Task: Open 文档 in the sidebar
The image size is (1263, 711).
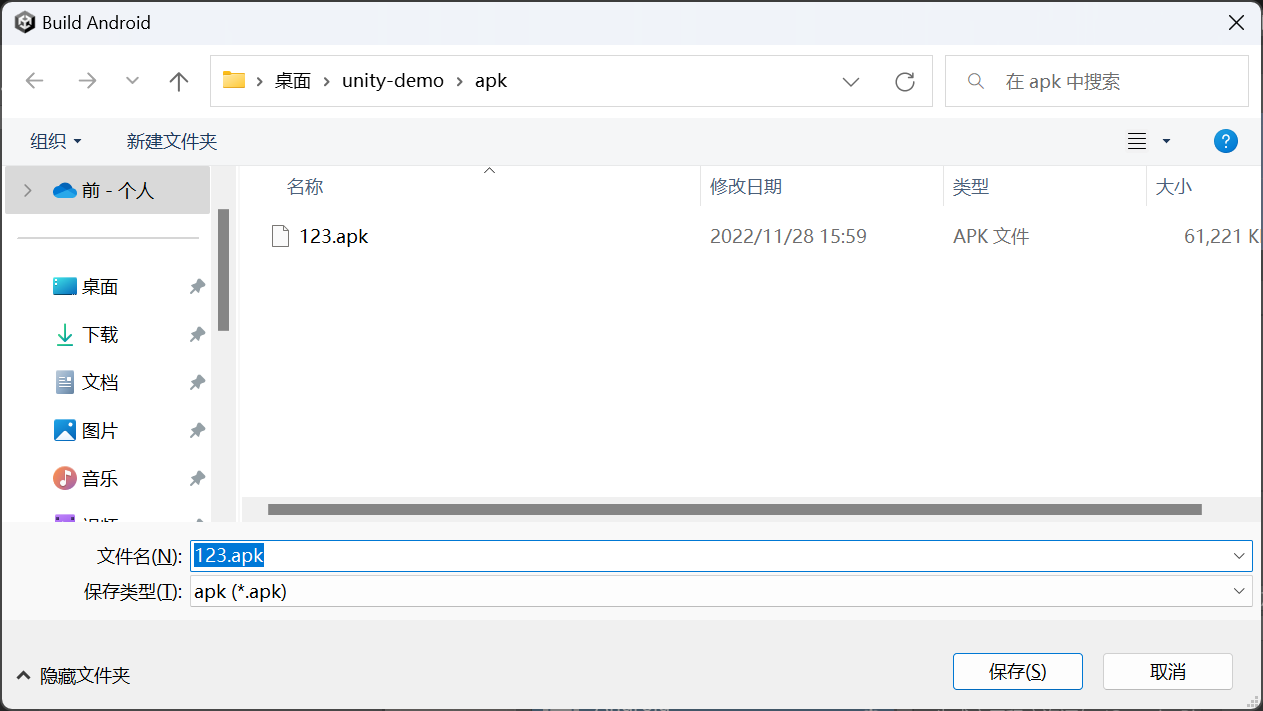Action: (x=100, y=383)
